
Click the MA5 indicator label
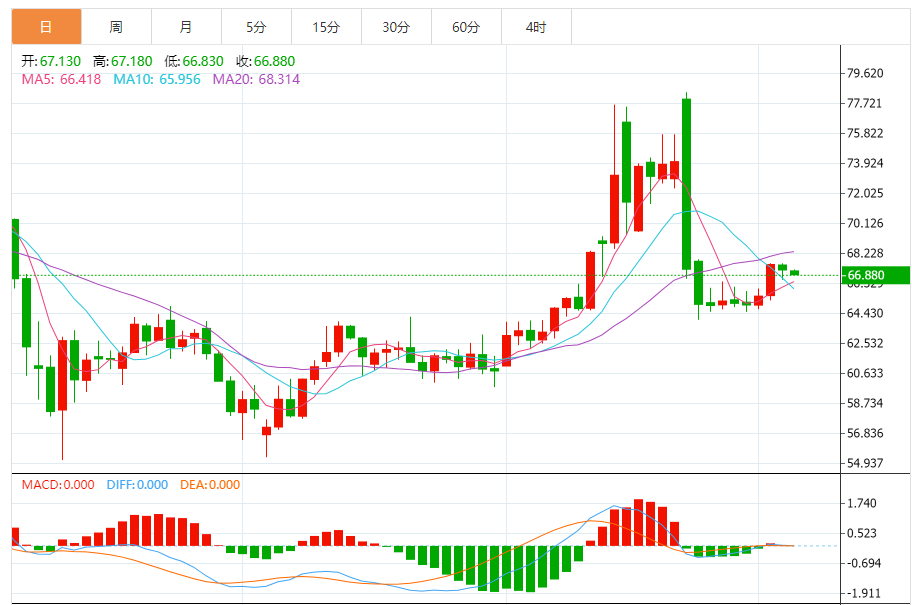[61, 79]
